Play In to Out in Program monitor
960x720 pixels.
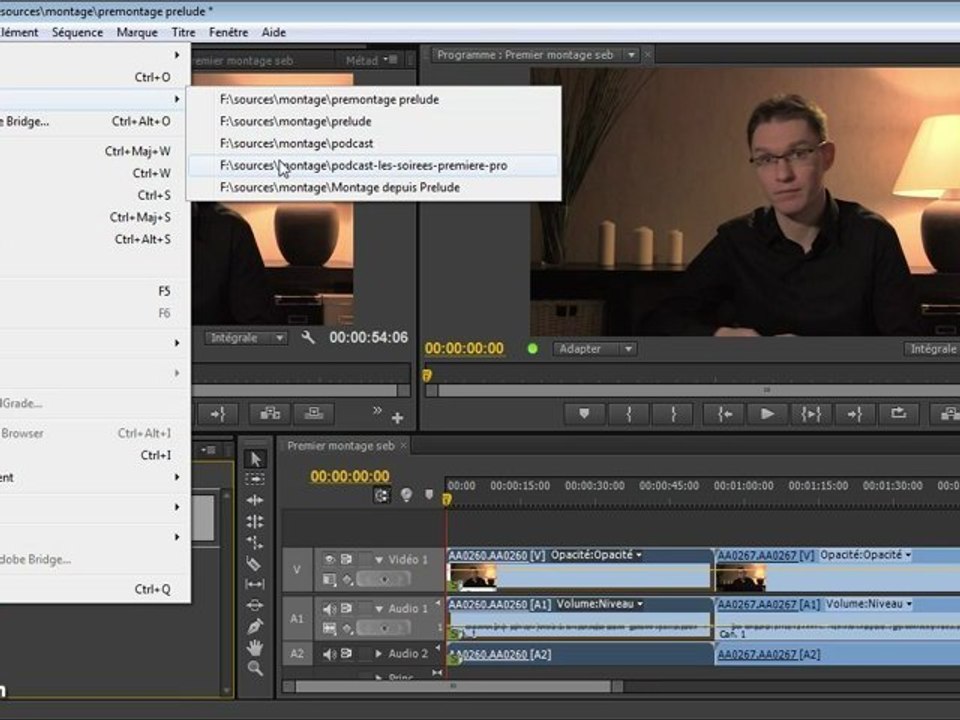[811, 414]
